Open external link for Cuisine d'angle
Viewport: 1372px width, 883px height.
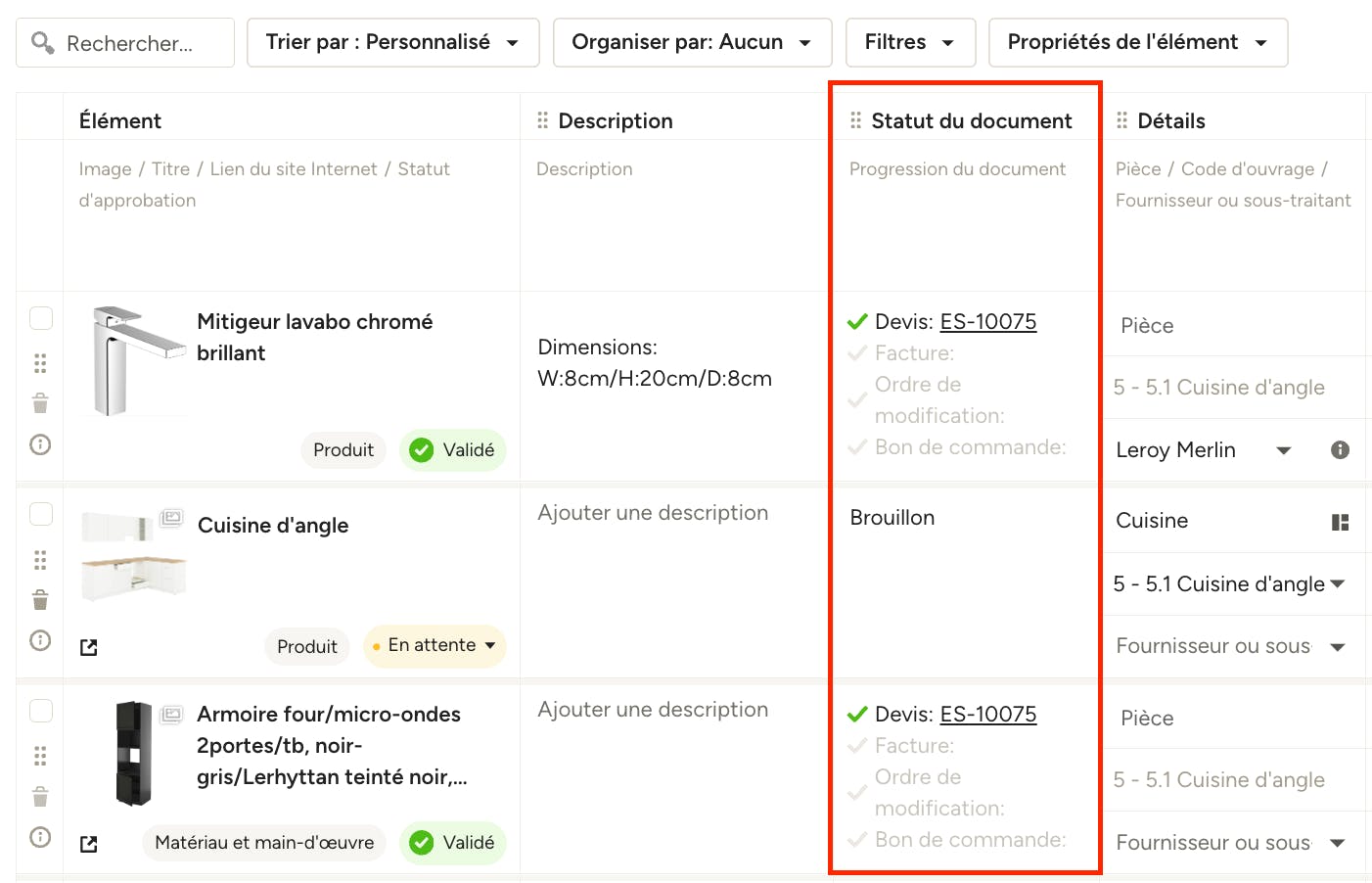(x=89, y=647)
